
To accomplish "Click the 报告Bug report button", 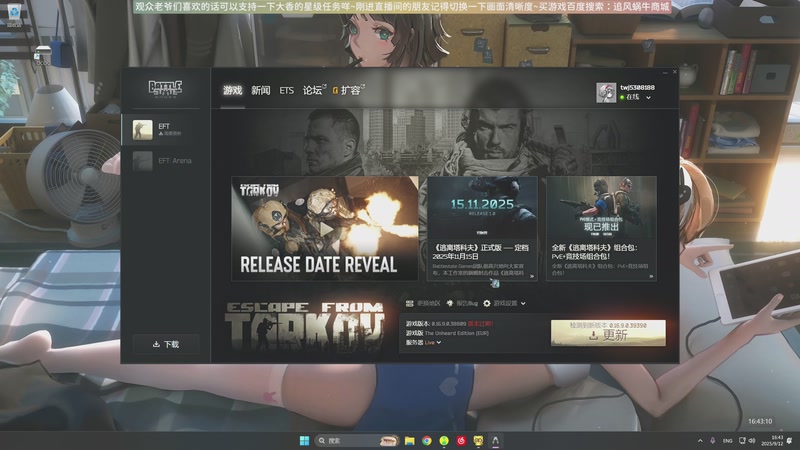I will (462, 303).
